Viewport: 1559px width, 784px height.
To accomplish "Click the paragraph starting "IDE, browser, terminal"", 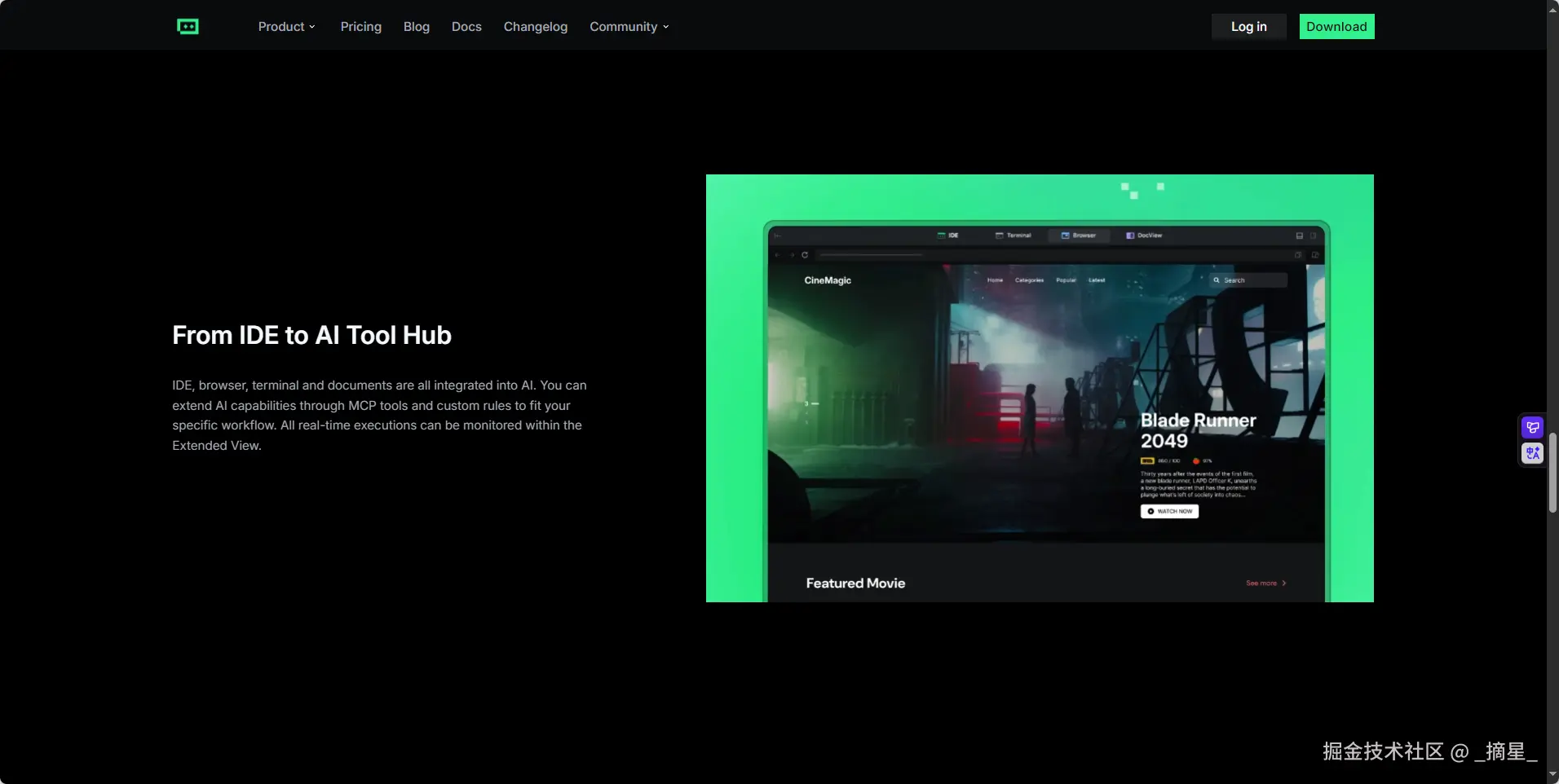I will tap(379, 416).
